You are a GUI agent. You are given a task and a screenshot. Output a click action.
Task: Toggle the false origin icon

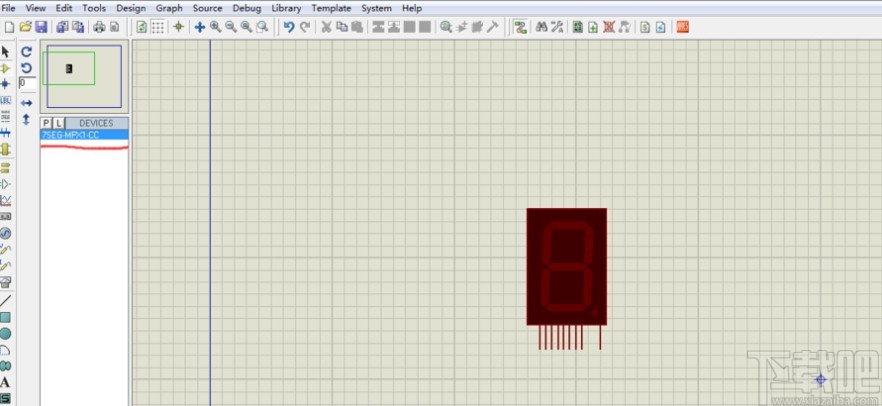point(178,27)
